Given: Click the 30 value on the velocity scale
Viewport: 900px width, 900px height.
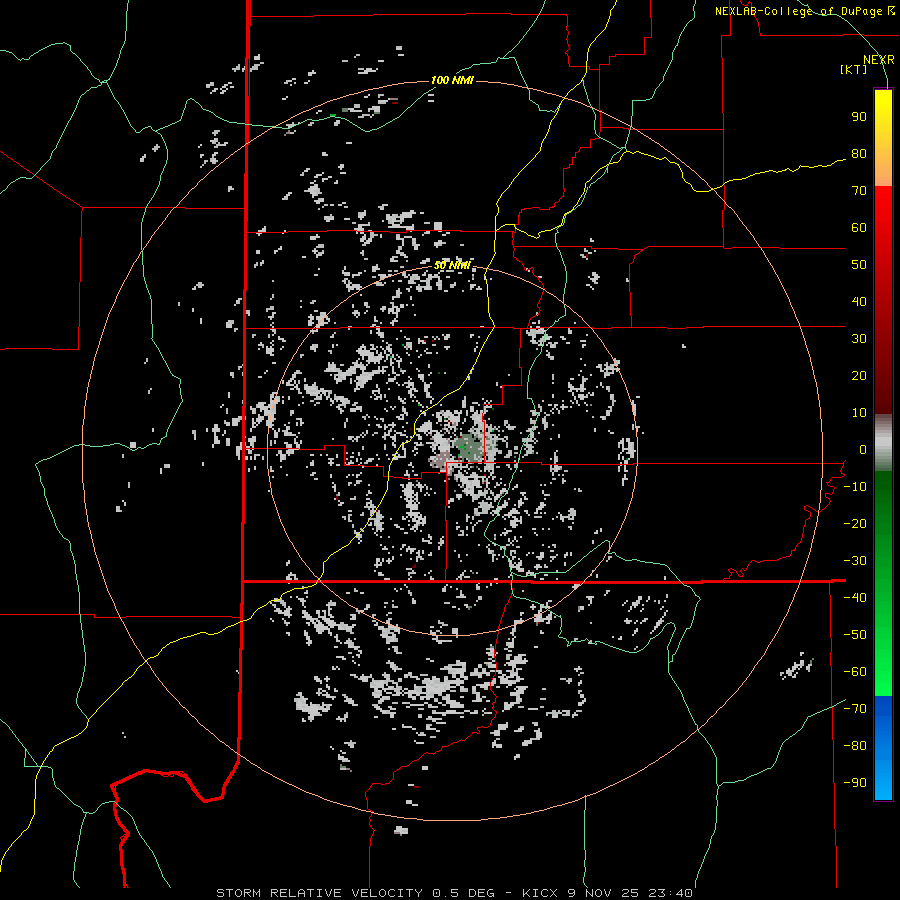Looking at the screenshot, I should (x=859, y=339).
